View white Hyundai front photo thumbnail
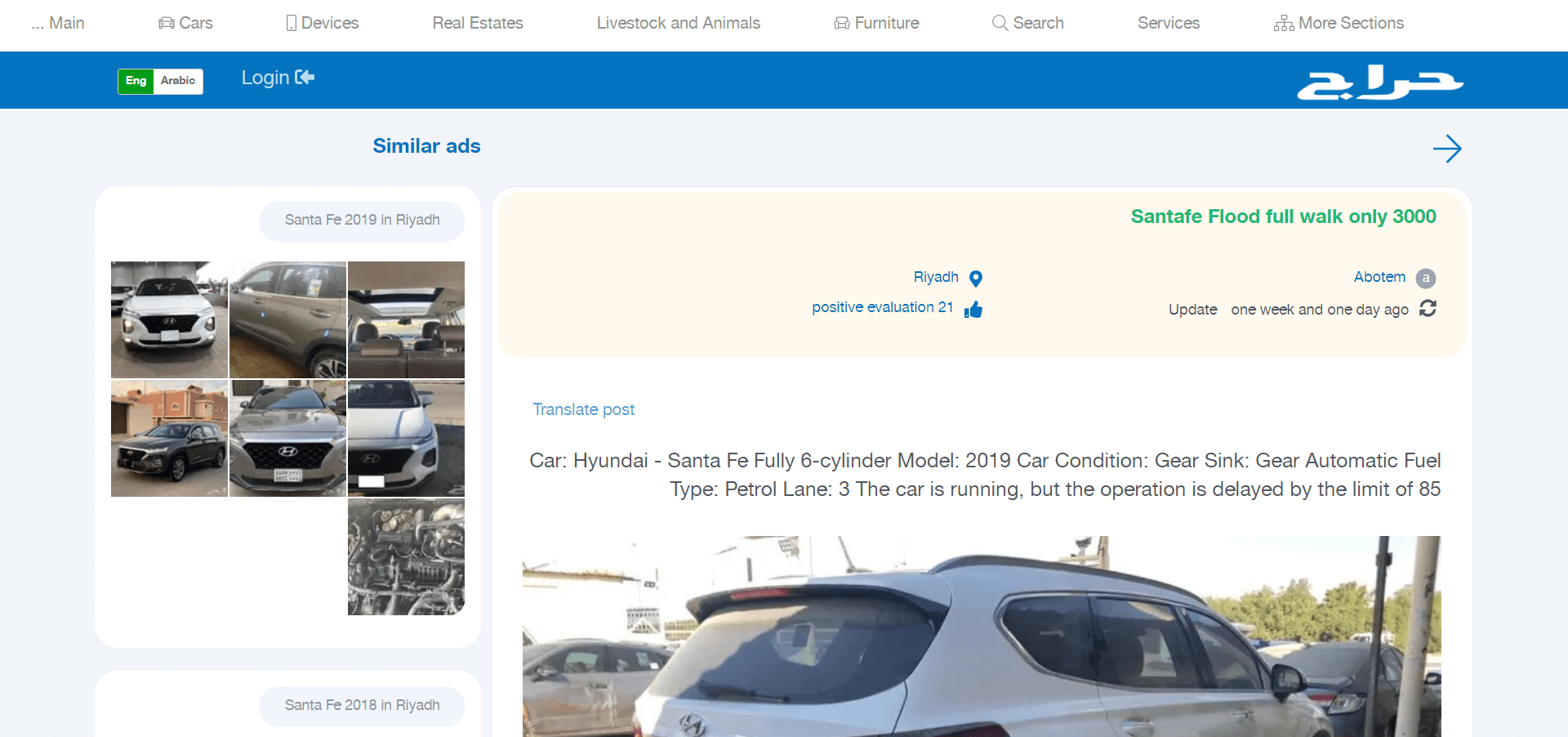The image size is (1568, 737). click(x=169, y=319)
